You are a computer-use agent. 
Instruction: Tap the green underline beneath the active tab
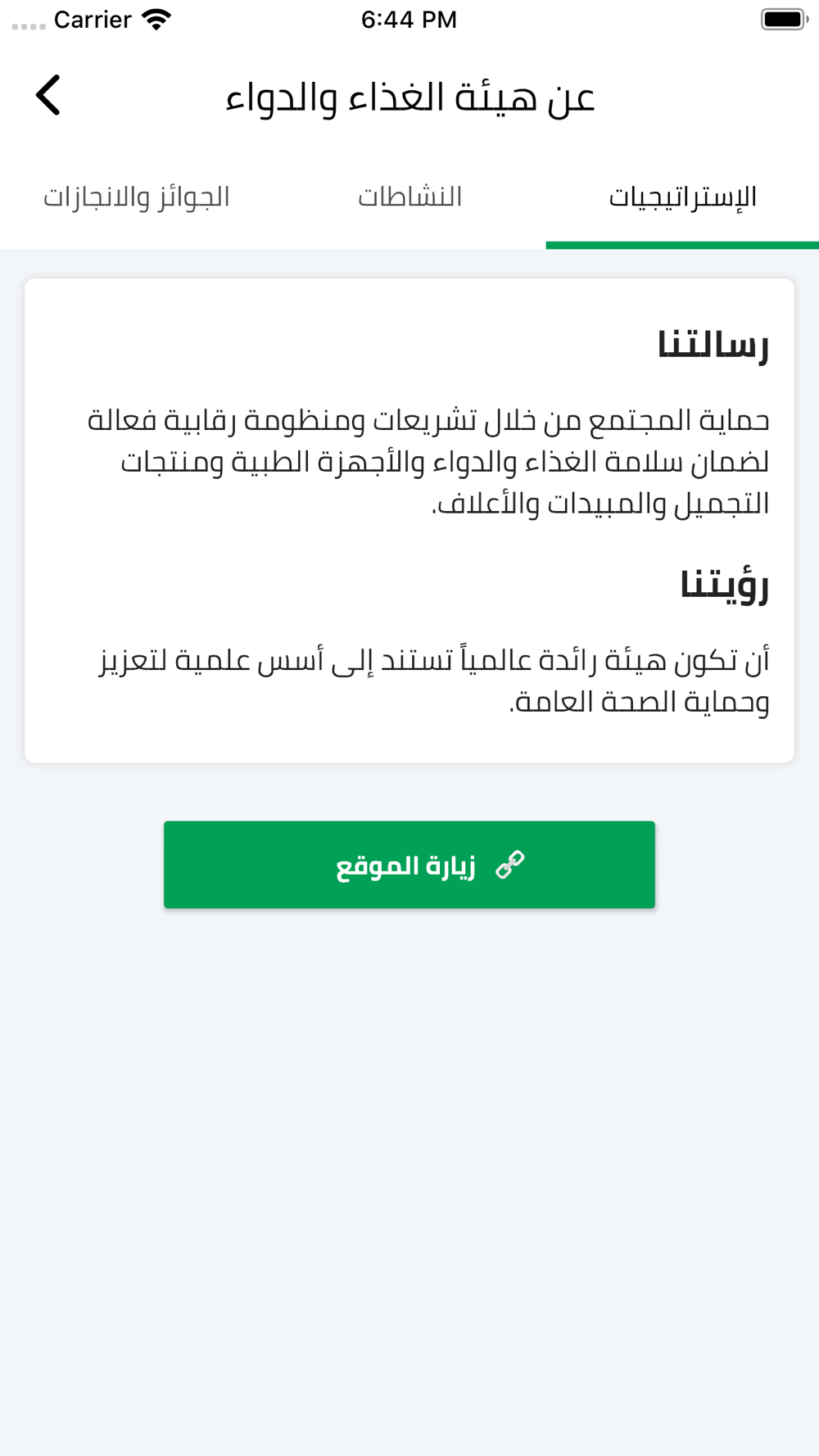pyautogui.click(x=682, y=245)
